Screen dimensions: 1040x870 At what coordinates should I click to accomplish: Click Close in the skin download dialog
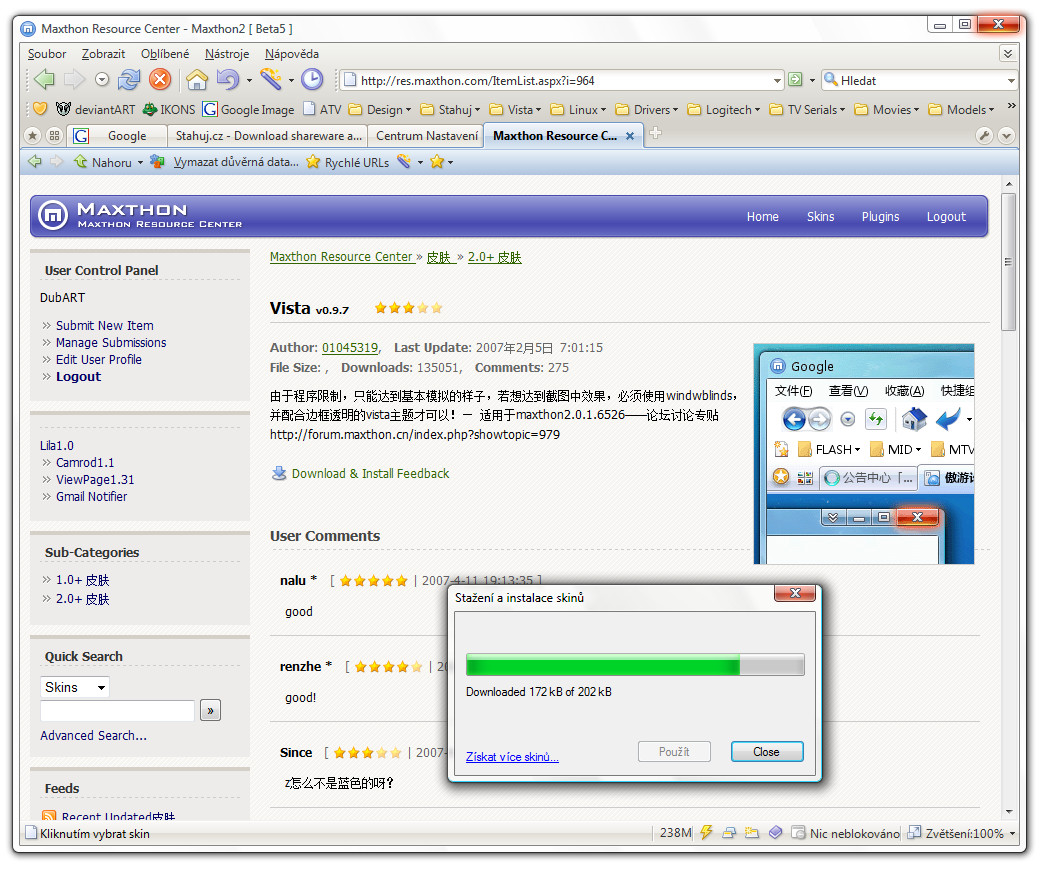(x=767, y=751)
